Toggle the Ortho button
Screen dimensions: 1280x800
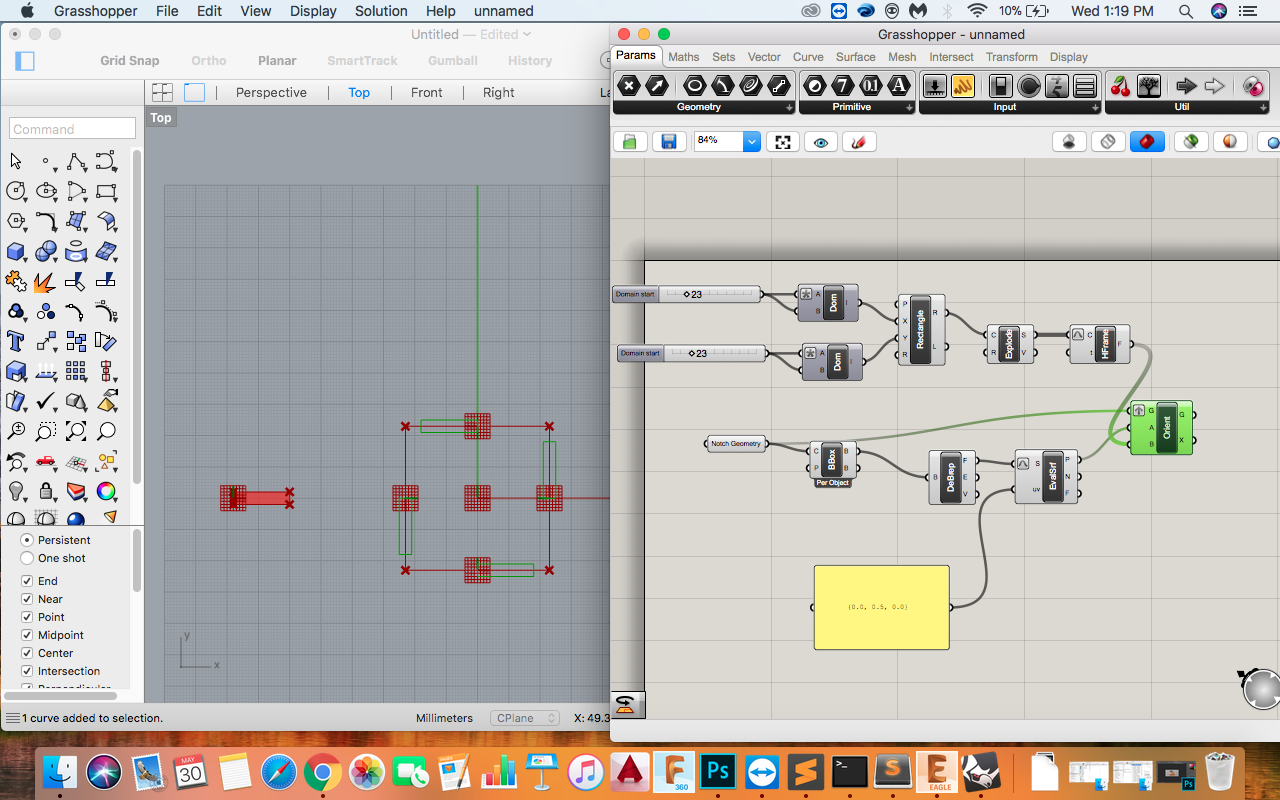point(209,61)
